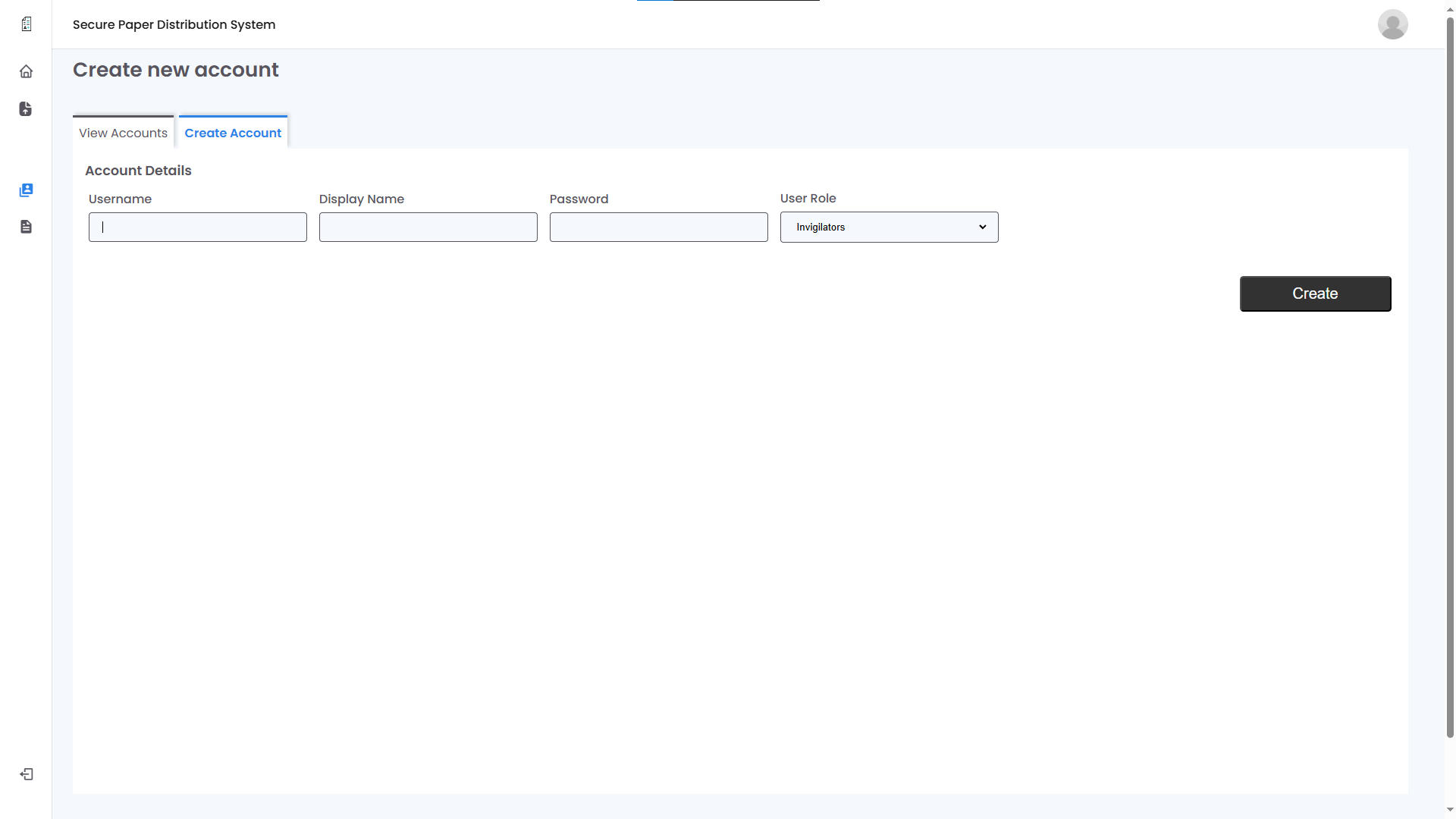Click the Invigilators dropdown chevron arrow
Screen dimensions: 1456x819
coord(982,227)
